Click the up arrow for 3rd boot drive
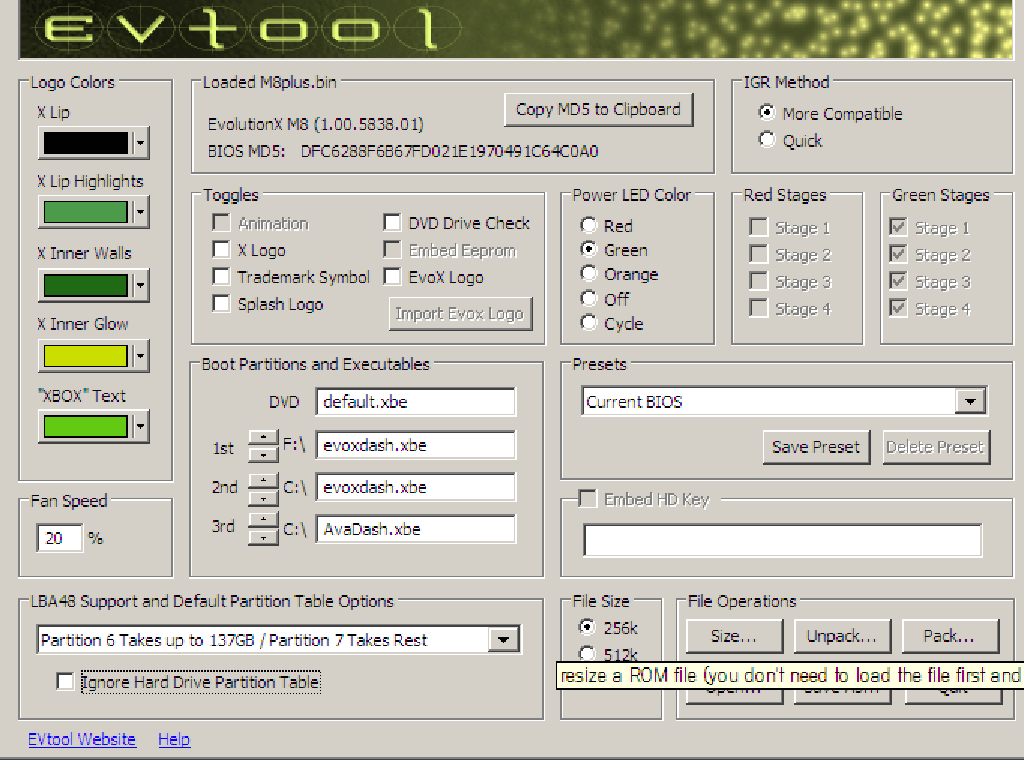The height and width of the screenshot is (768, 1024). [263, 520]
